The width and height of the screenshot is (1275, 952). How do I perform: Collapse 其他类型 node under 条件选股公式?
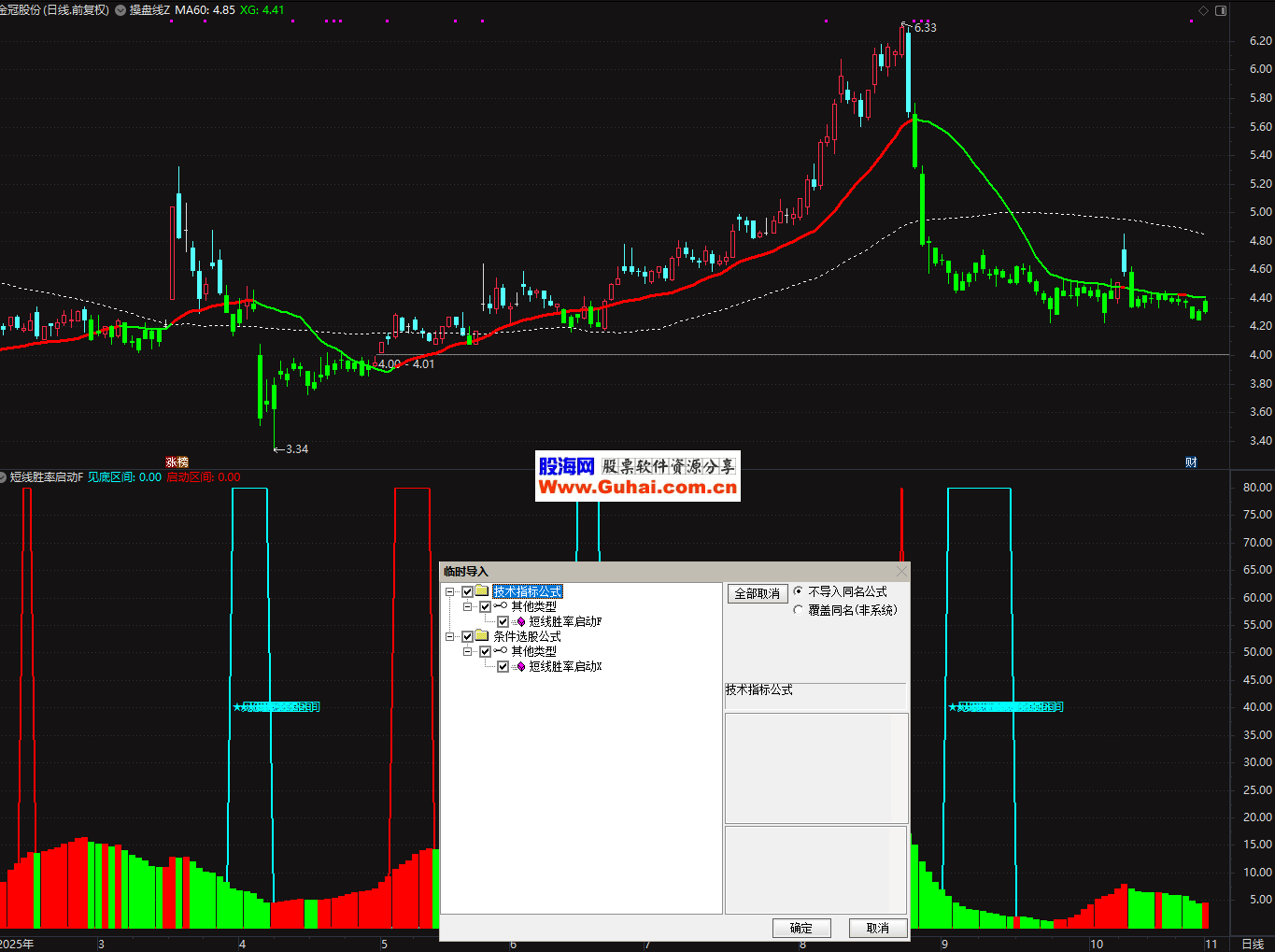pos(468,651)
